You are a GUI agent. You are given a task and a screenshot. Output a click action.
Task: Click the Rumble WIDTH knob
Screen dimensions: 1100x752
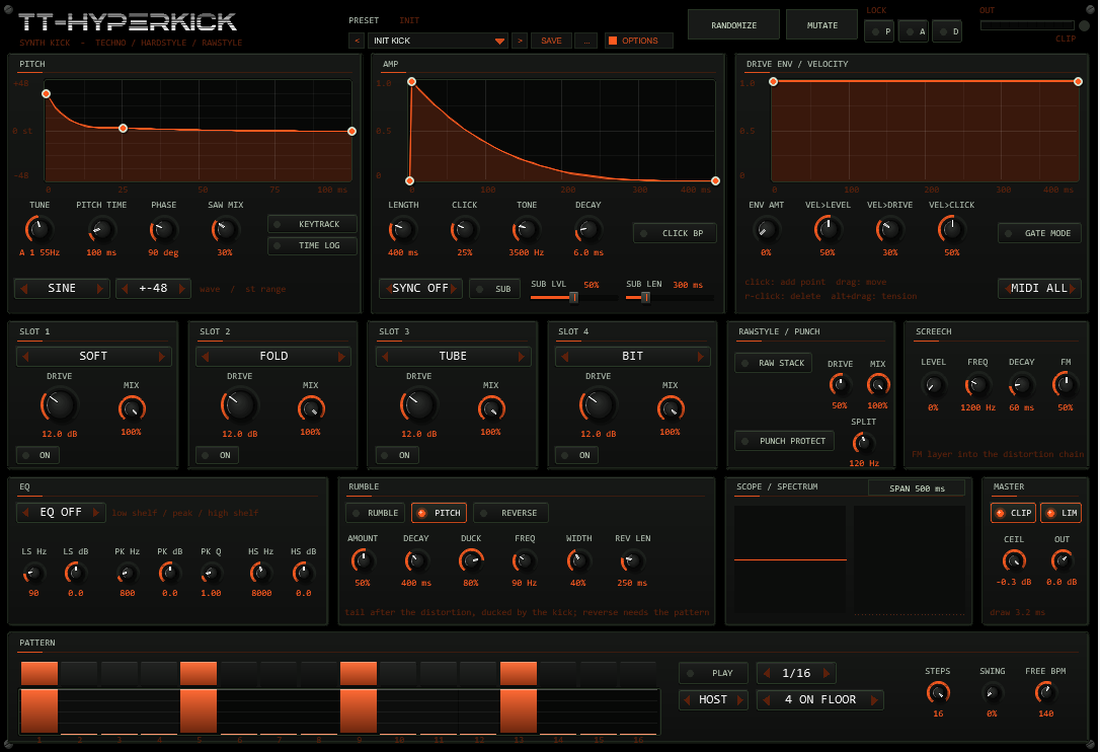[578, 561]
